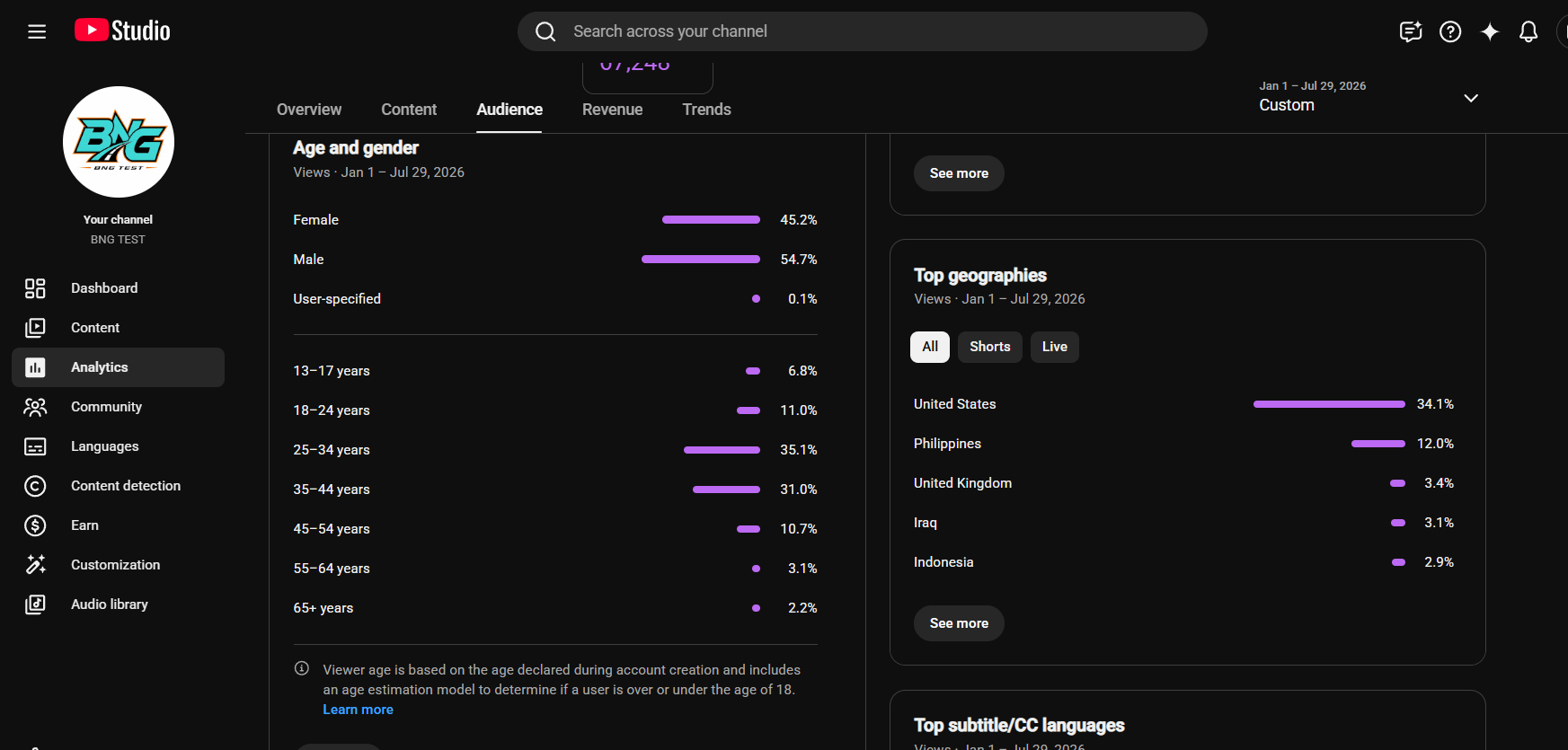
Task: Click the Iraq row label
Action: [x=926, y=523]
